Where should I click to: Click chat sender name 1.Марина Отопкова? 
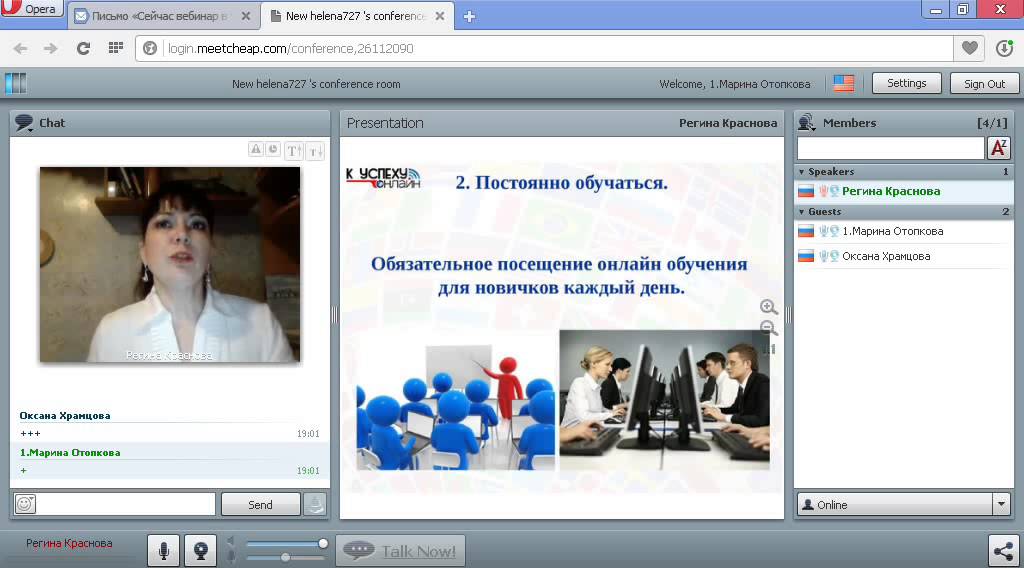[x=70, y=452]
